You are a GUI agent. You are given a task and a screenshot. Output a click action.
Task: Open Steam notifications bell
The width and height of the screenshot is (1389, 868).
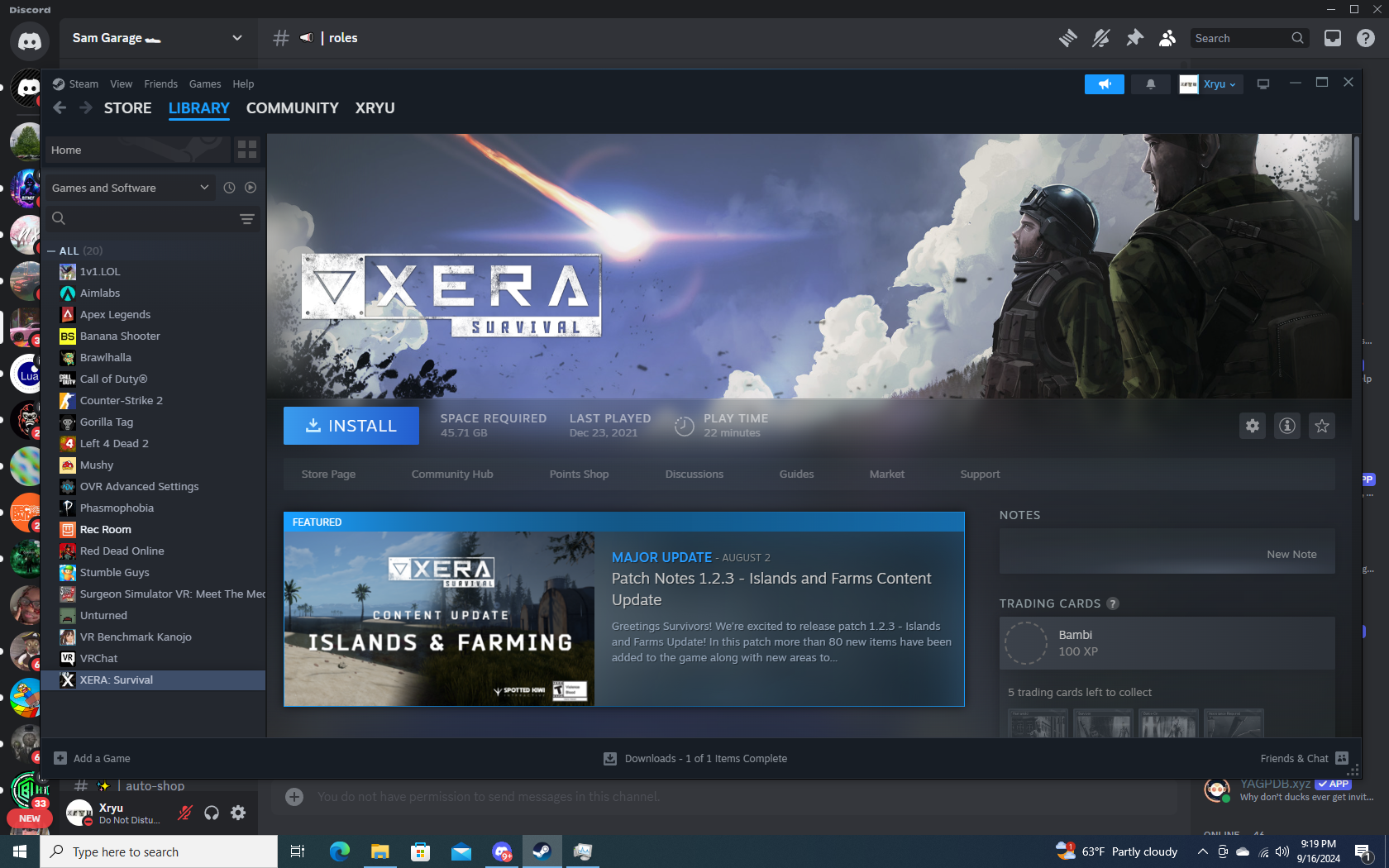click(1150, 84)
